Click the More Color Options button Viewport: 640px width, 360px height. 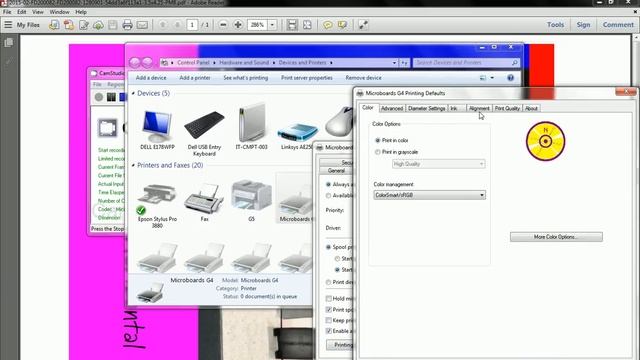(556, 237)
